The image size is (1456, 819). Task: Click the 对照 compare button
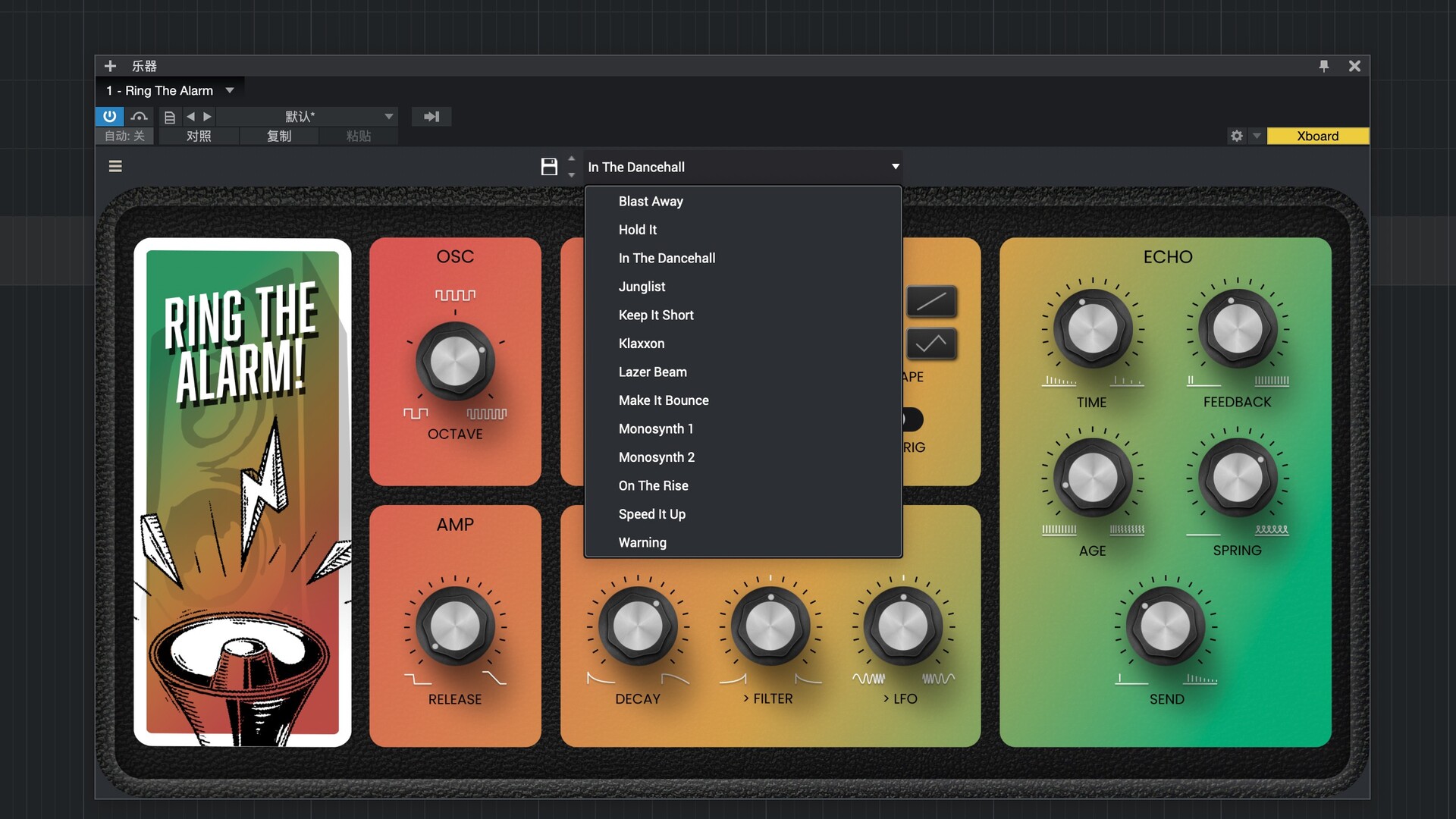(x=199, y=136)
